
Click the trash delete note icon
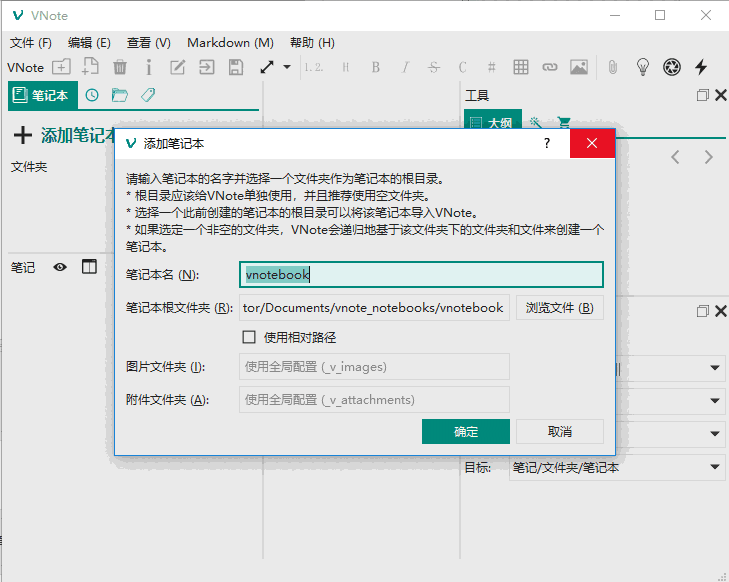tap(119, 67)
